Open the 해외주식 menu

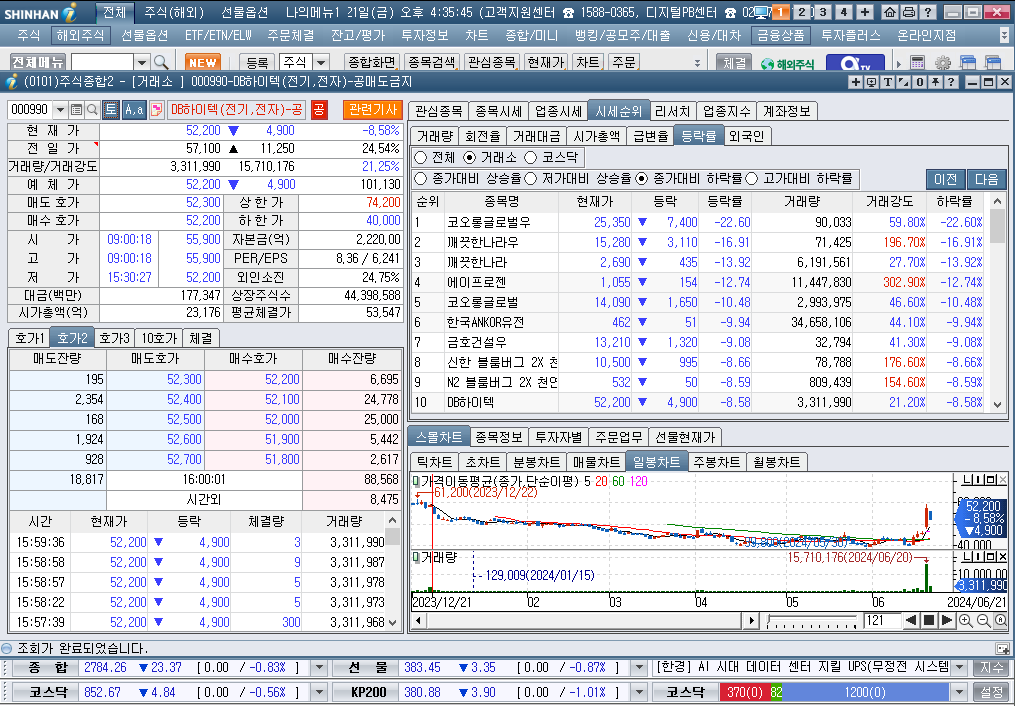click(x=80, y=36)
